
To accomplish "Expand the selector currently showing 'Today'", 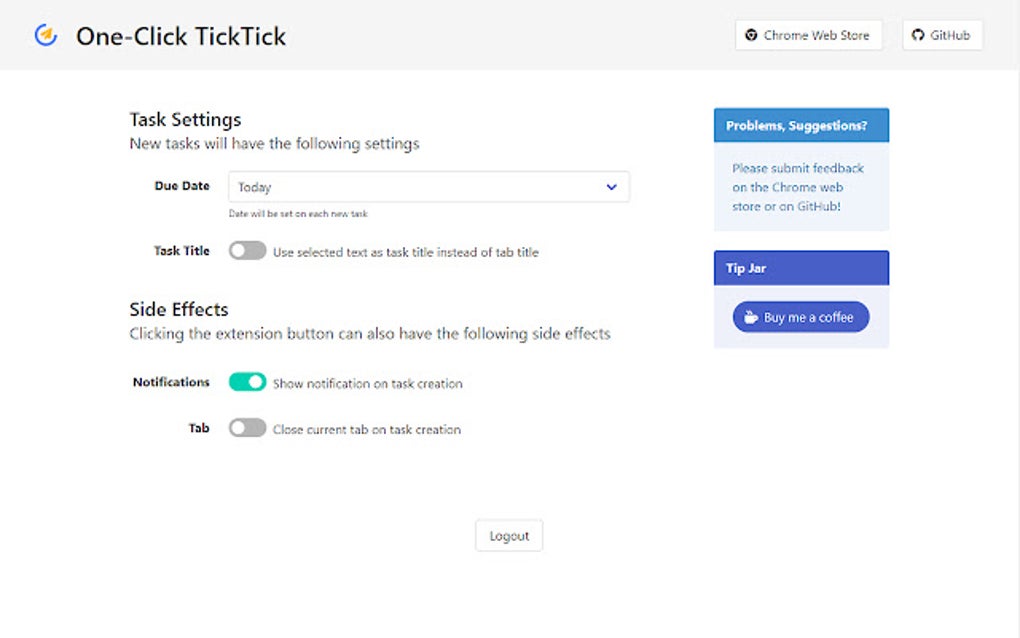I will [428, 187].
